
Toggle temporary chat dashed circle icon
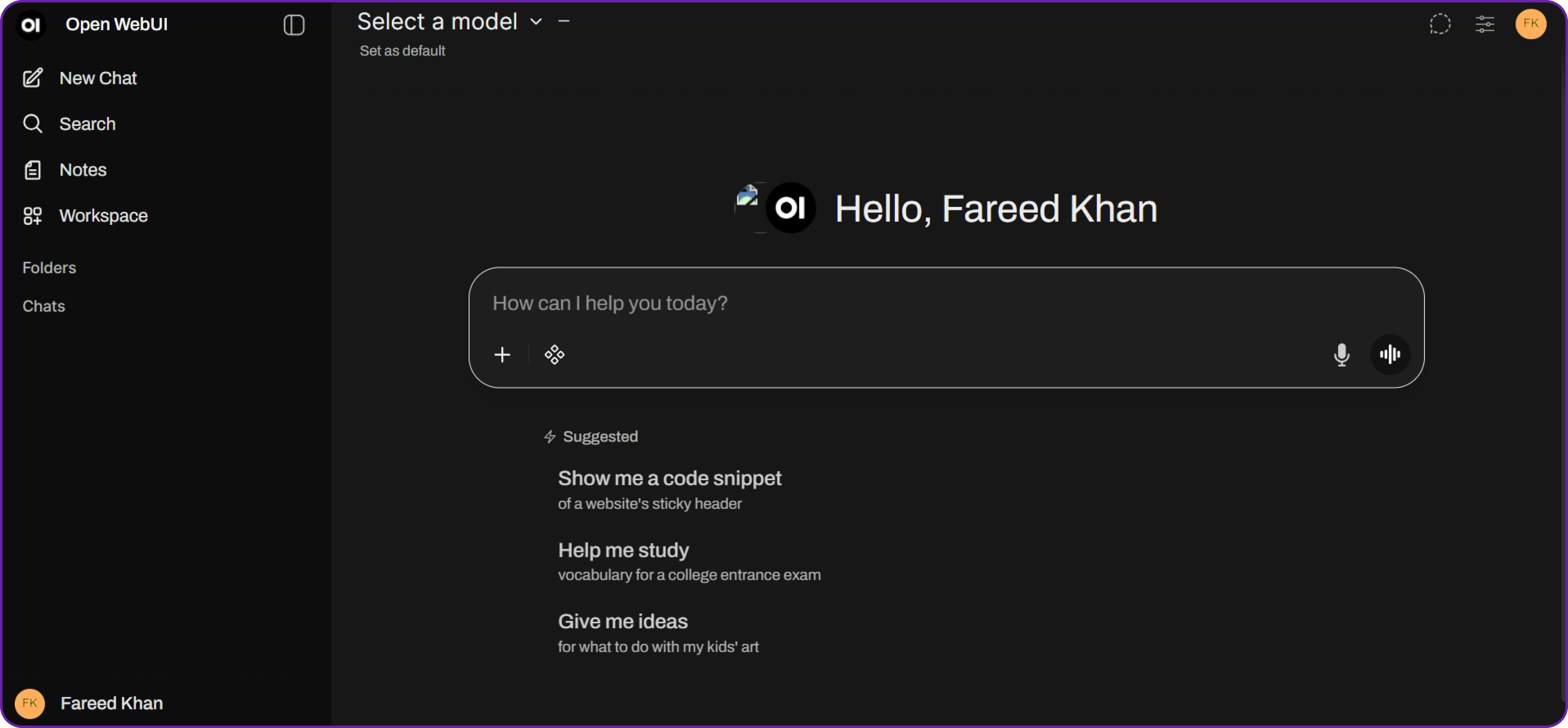coord(1440,24)
